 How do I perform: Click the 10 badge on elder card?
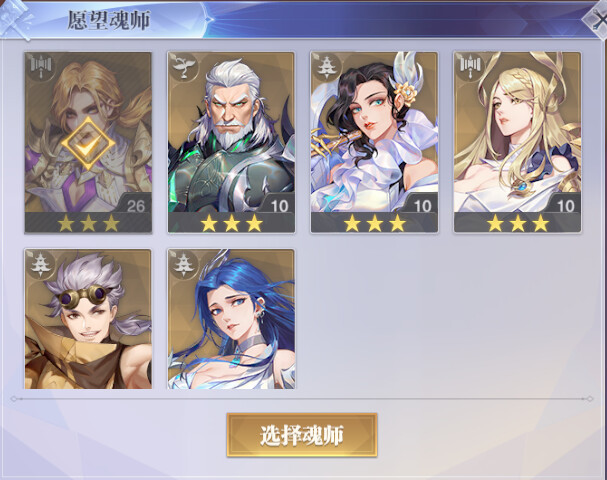coord(279,206)
